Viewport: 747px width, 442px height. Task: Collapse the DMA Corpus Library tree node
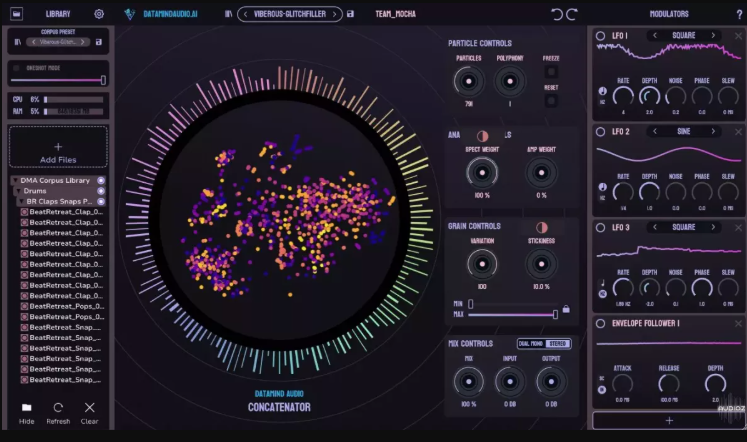[x=14, y=181]
